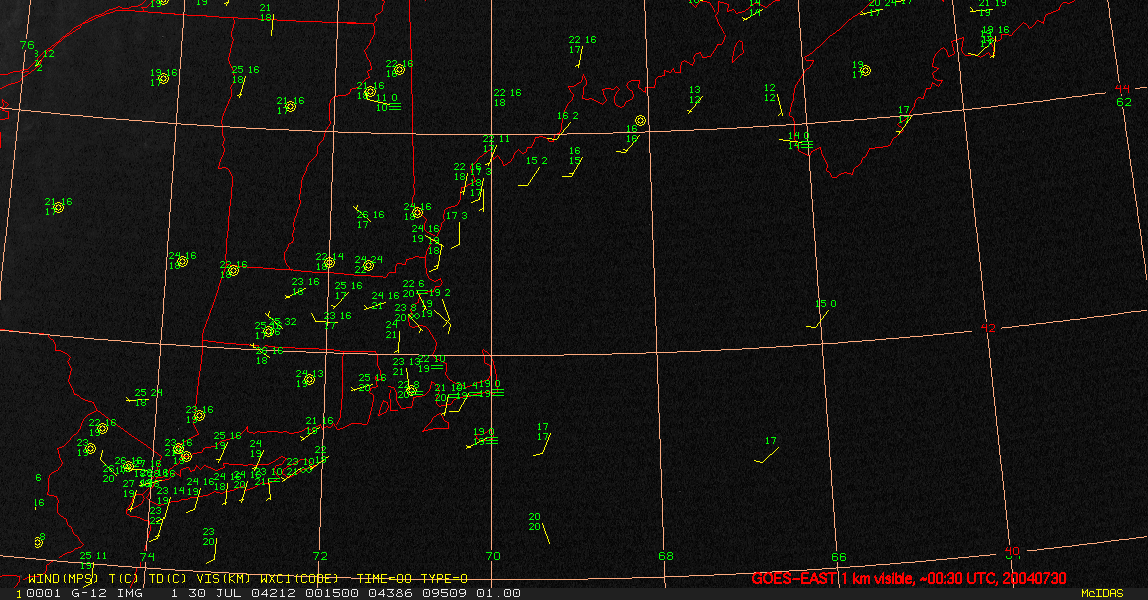Click the WXCI(CODE) legend label
The height and width of the screenshot is (600, 1148).
[x=299, y=579]
